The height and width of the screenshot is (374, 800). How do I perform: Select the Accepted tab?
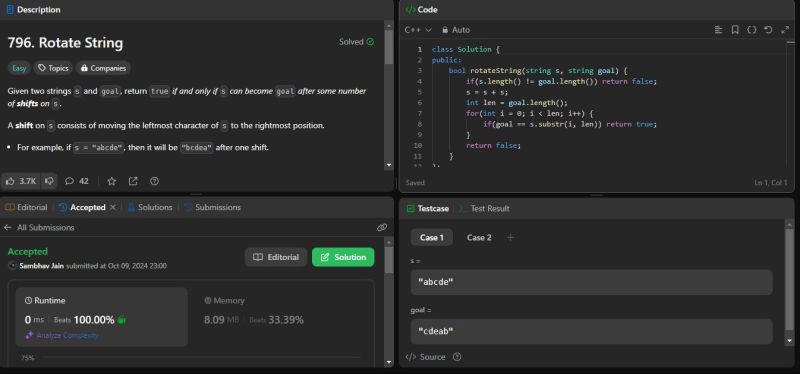(x=82, y=207)
